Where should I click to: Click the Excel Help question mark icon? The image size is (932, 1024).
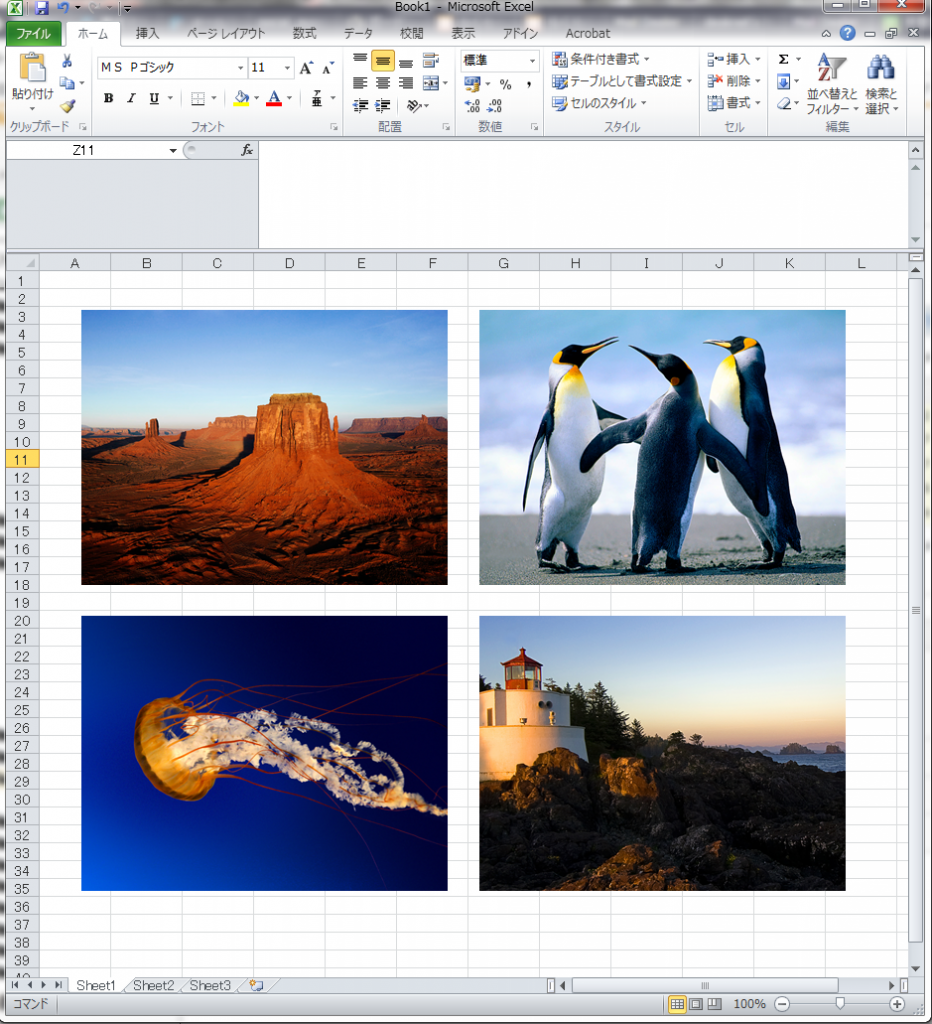coord(847,33)
